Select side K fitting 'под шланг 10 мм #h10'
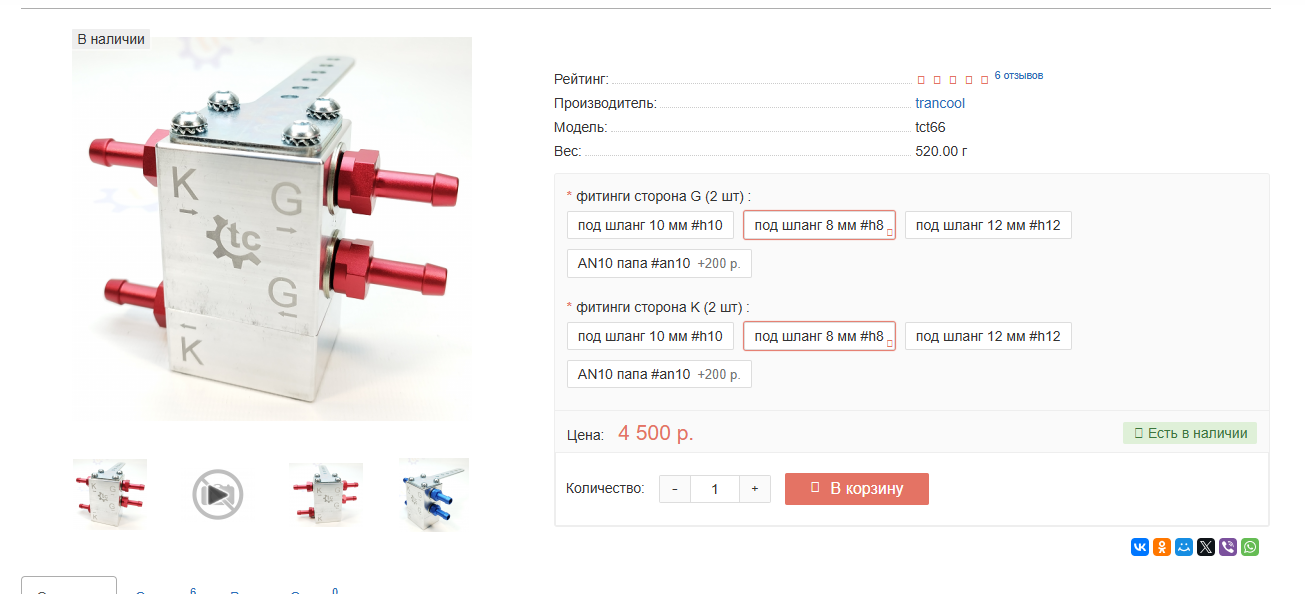Viewport: 1305px width, 594px height. click(650, 336)
